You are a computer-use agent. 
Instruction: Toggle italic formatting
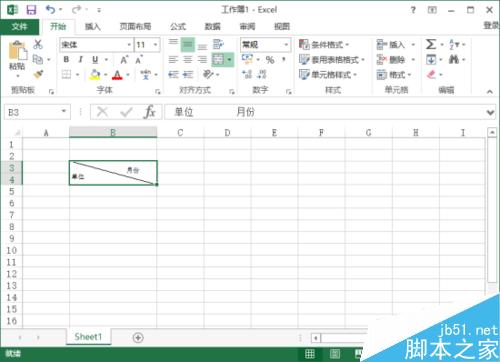tap(80, 59)
